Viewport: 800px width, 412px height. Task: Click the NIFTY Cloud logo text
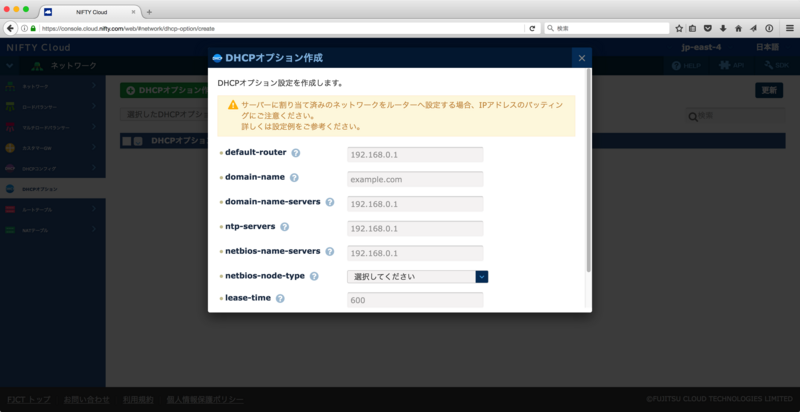(x=38, y=47)
